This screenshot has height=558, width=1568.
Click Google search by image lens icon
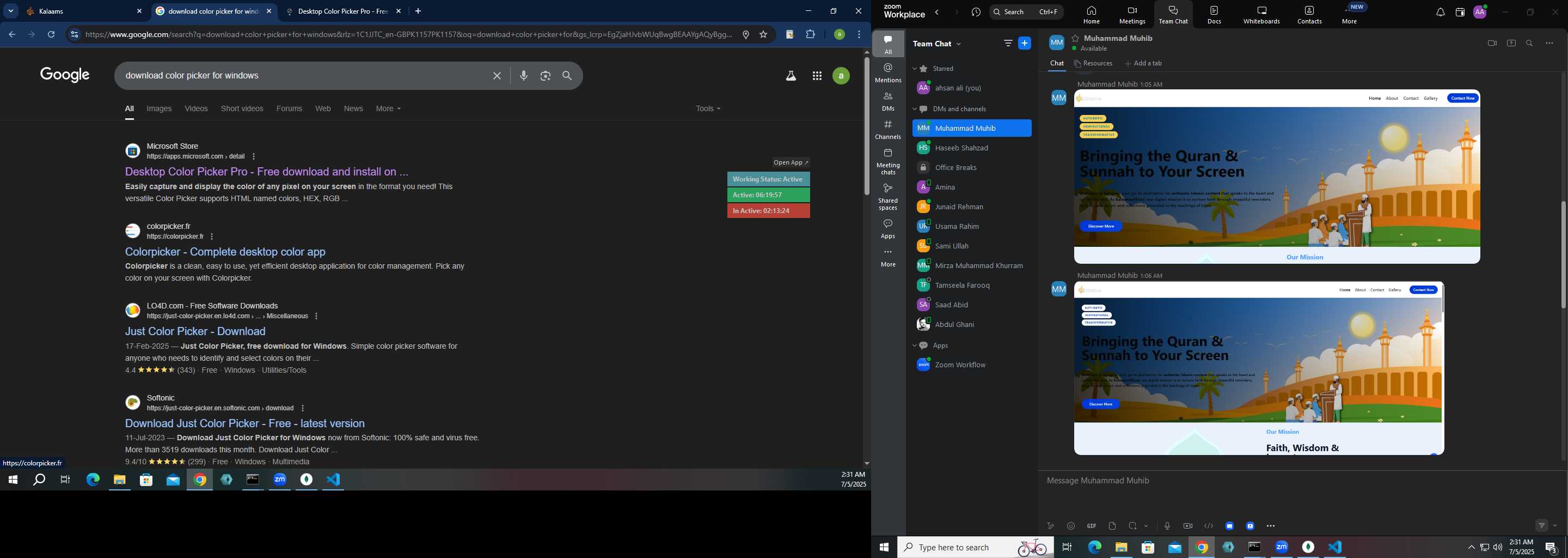click(x=546, y=76)
